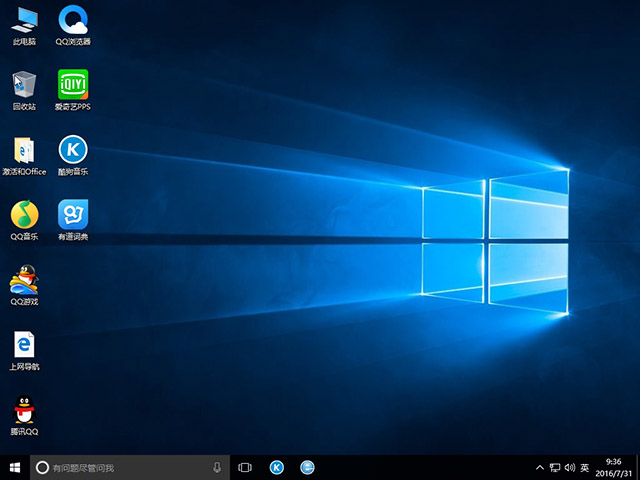640x480 pixels.
Task: Click the Cortana search box
Action: click(x=120, y=467)
